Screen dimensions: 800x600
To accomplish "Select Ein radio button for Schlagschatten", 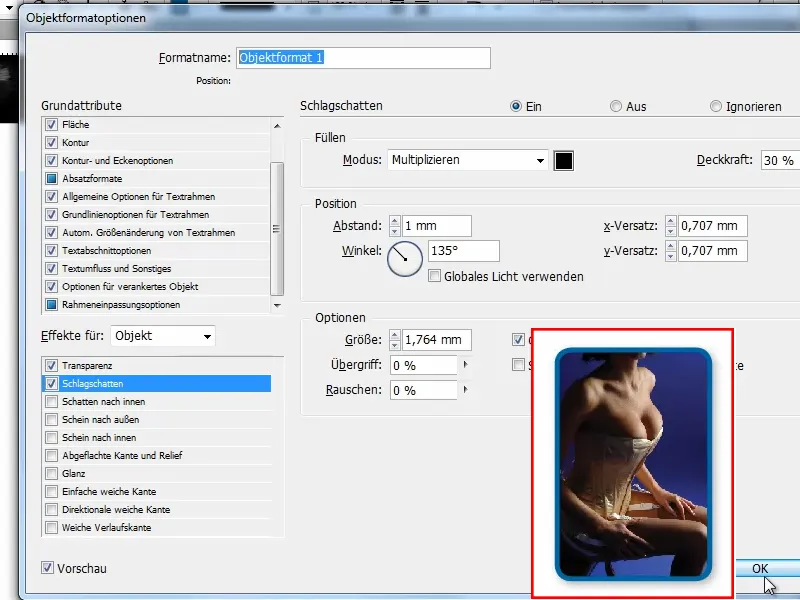I will pos(515,106).
